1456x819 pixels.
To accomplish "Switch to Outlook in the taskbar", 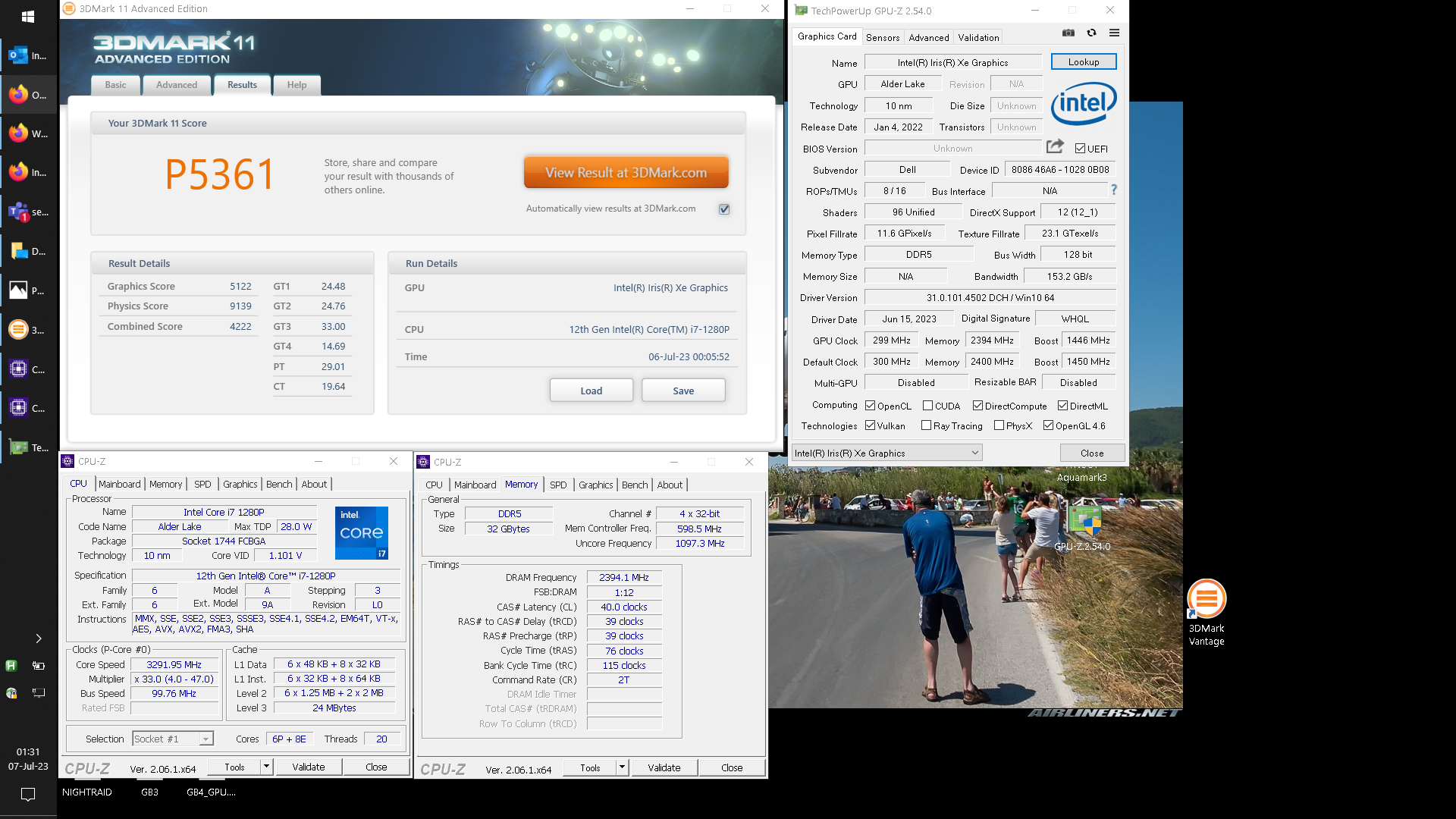I will (28, 55).
